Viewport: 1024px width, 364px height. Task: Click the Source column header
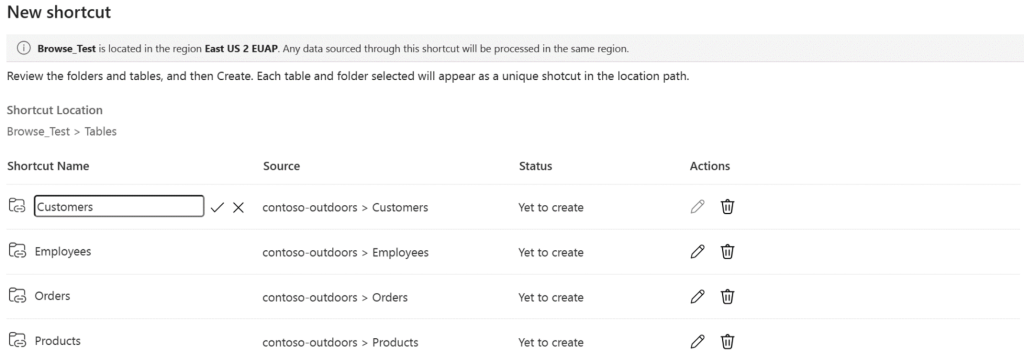click(281, 166)
